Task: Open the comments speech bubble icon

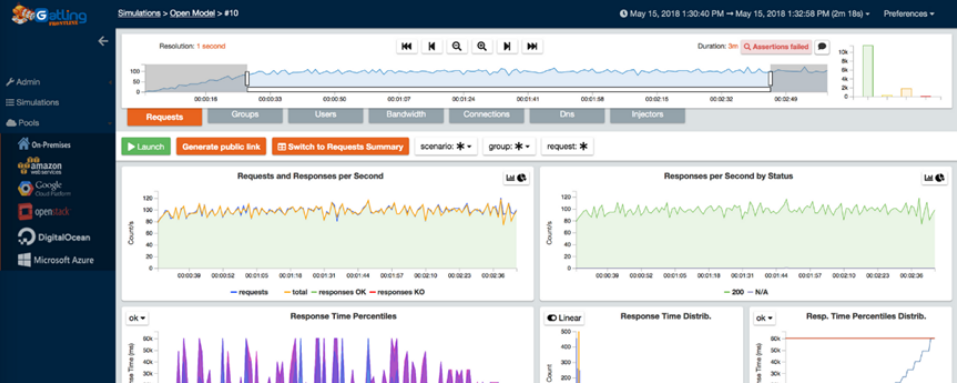Action: 822,46
